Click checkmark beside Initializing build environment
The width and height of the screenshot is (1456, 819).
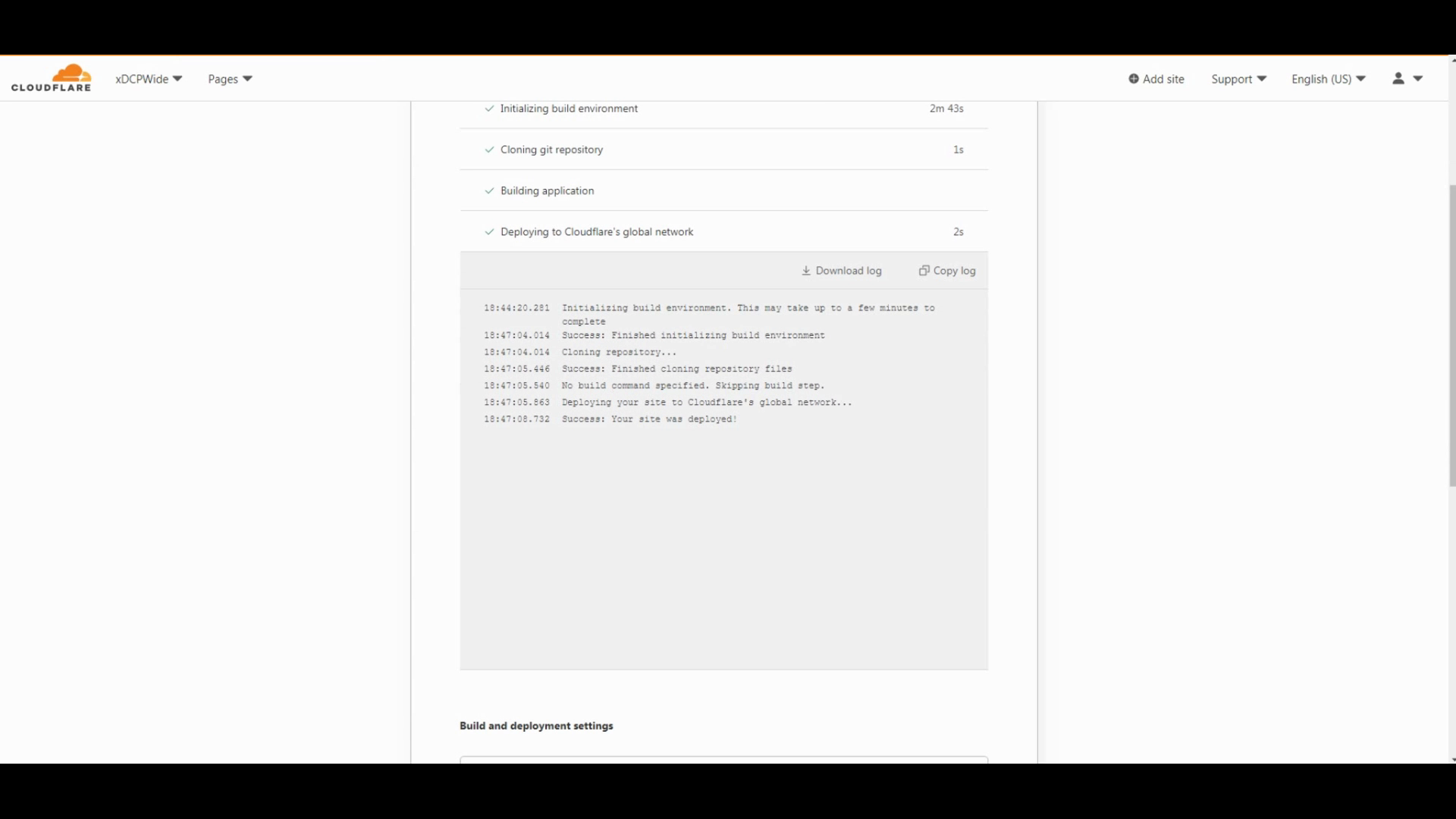tap(489, 108)
